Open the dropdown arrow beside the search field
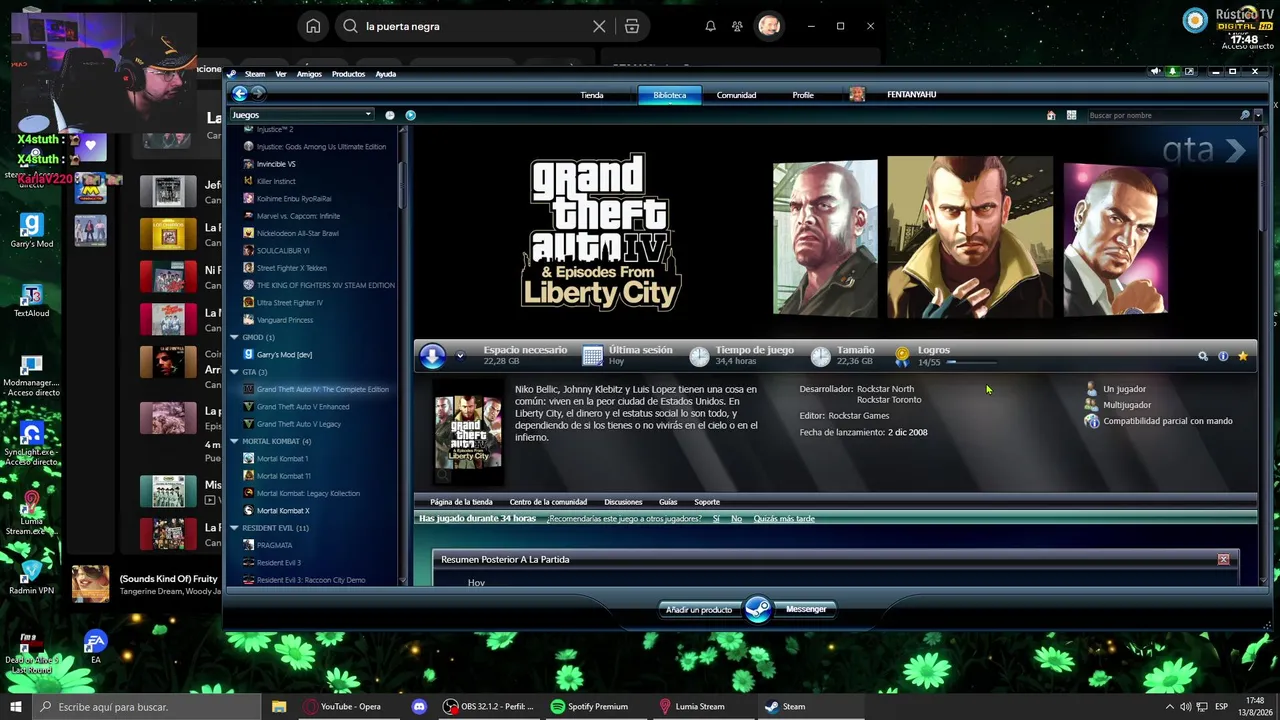Screen dimensions: 1280x720 click(1257, 115)
